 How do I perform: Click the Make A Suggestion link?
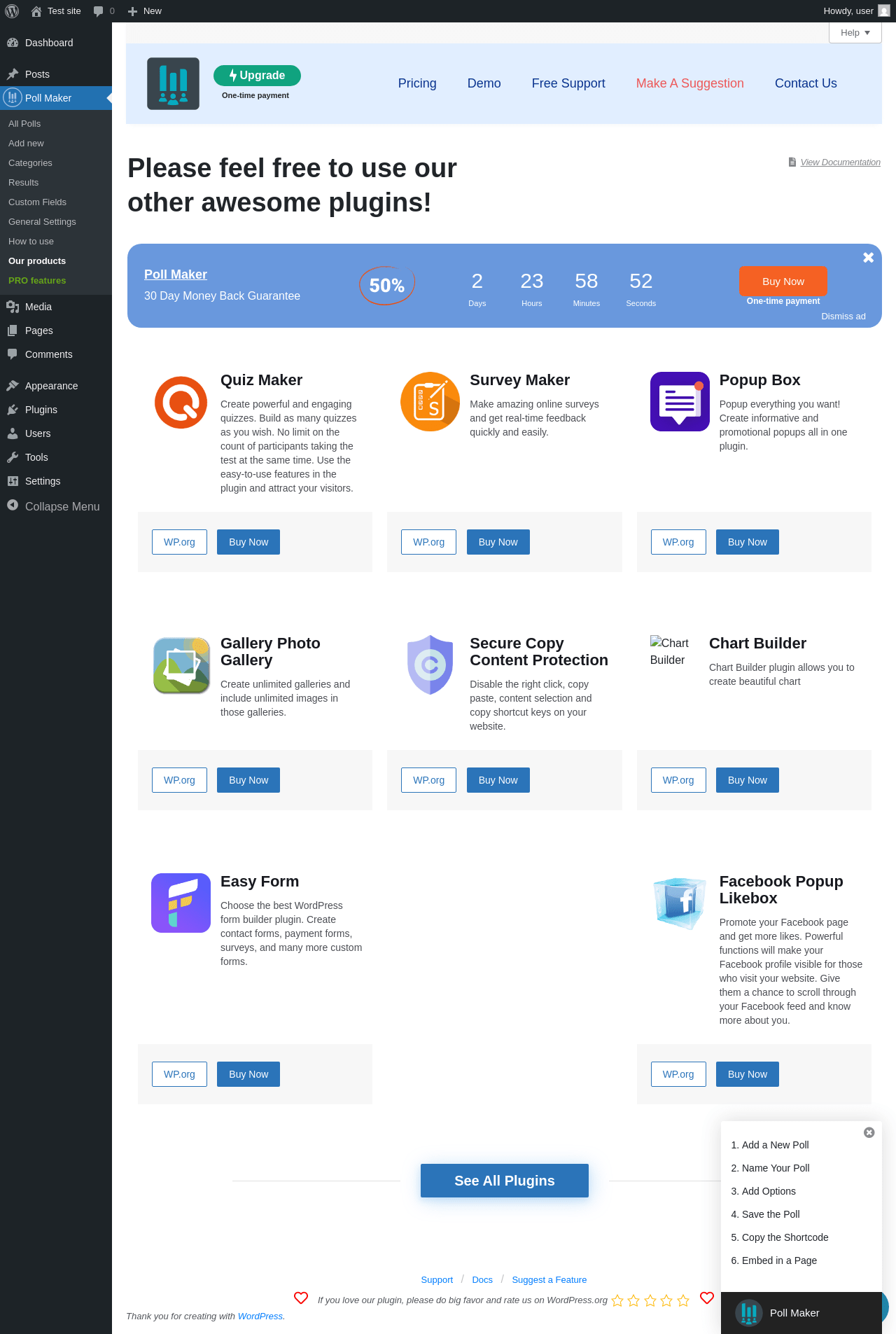click(x=690, y=83)
